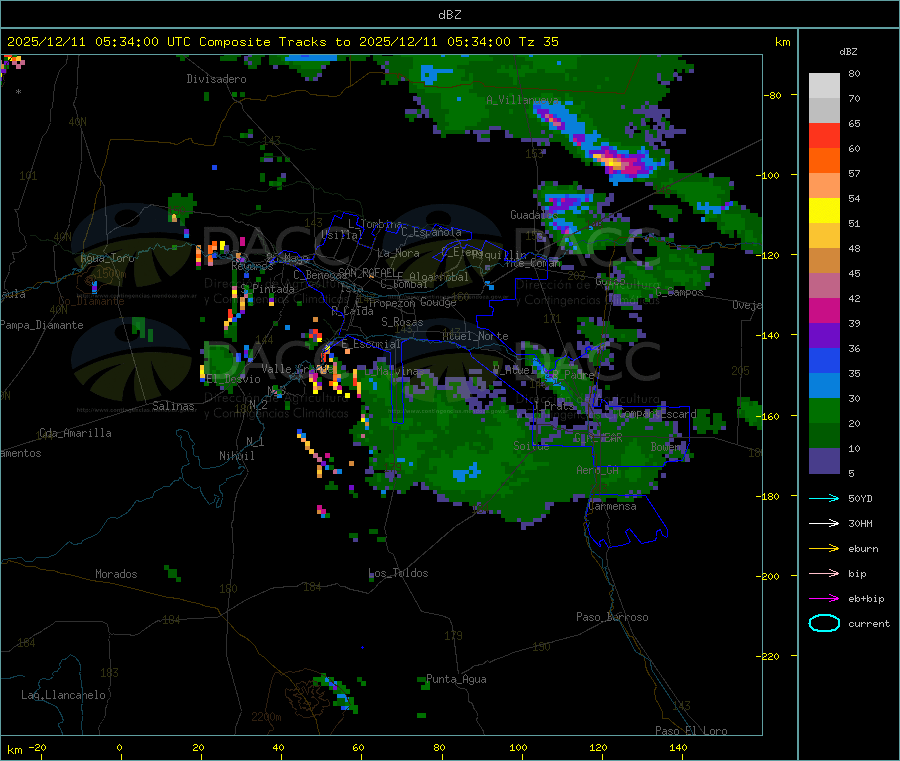Select the Bowen place label
The height and width of the screenshot is (761, 900).
pyautogui.click(x=665, y=446)
